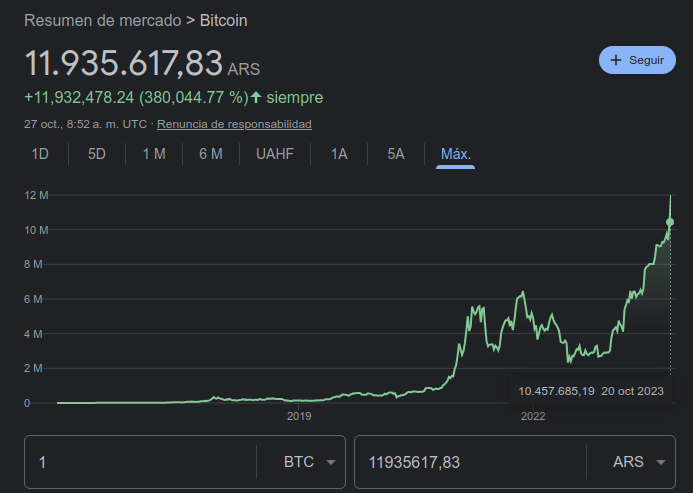The width and height of the screenshot is (693, 493).
Task: Click the 12 M axis label
Action: [36, 195]
